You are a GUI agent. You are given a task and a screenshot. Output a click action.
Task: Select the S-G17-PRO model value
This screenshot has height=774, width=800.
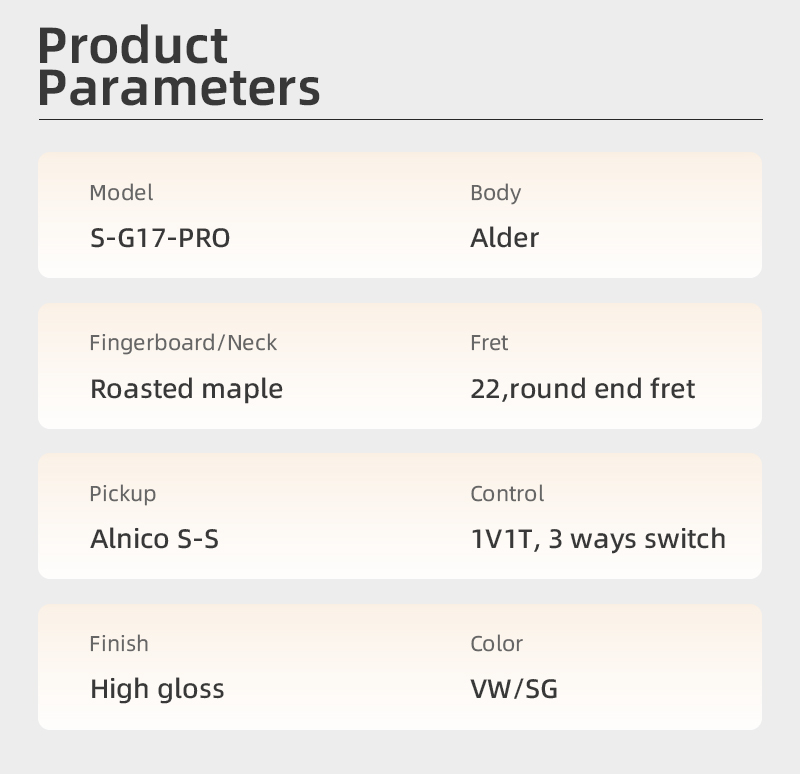click(160, 238)
